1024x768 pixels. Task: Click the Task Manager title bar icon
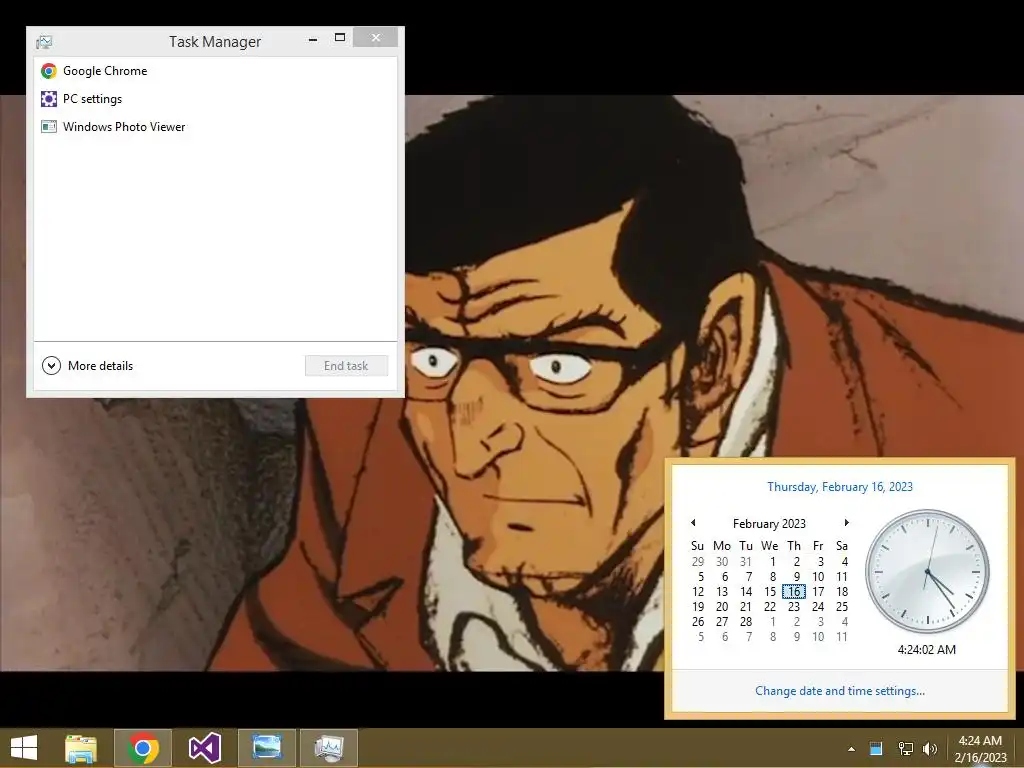click(x=44, y=42)
